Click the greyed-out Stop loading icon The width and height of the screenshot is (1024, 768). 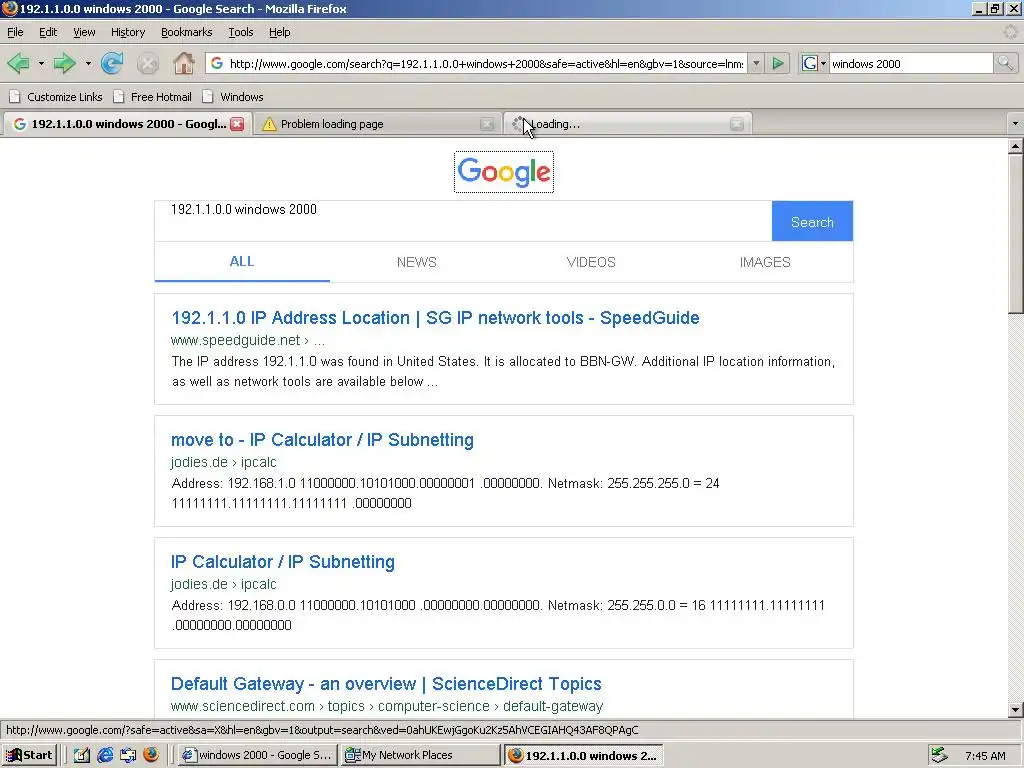coord(148,63)
